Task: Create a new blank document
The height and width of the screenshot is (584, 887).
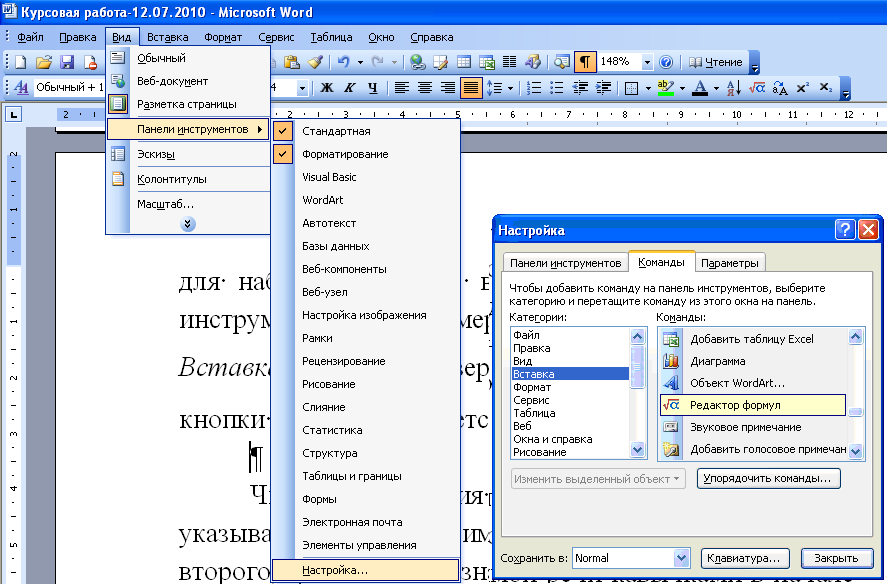Action: pyautogui.click(x=20, y=62)
